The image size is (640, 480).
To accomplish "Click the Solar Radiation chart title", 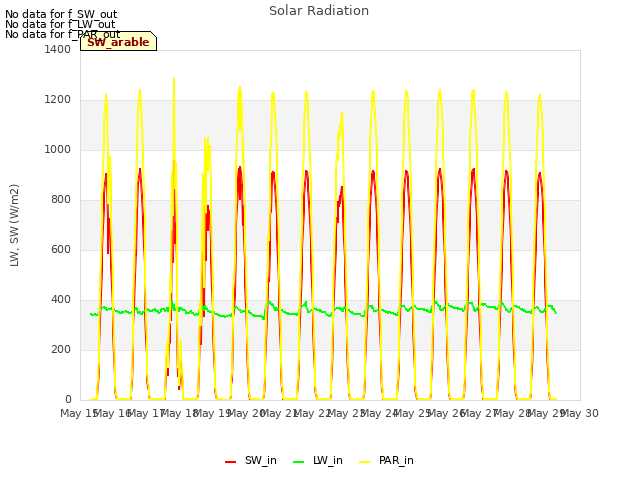I will [x=319, y=11].
